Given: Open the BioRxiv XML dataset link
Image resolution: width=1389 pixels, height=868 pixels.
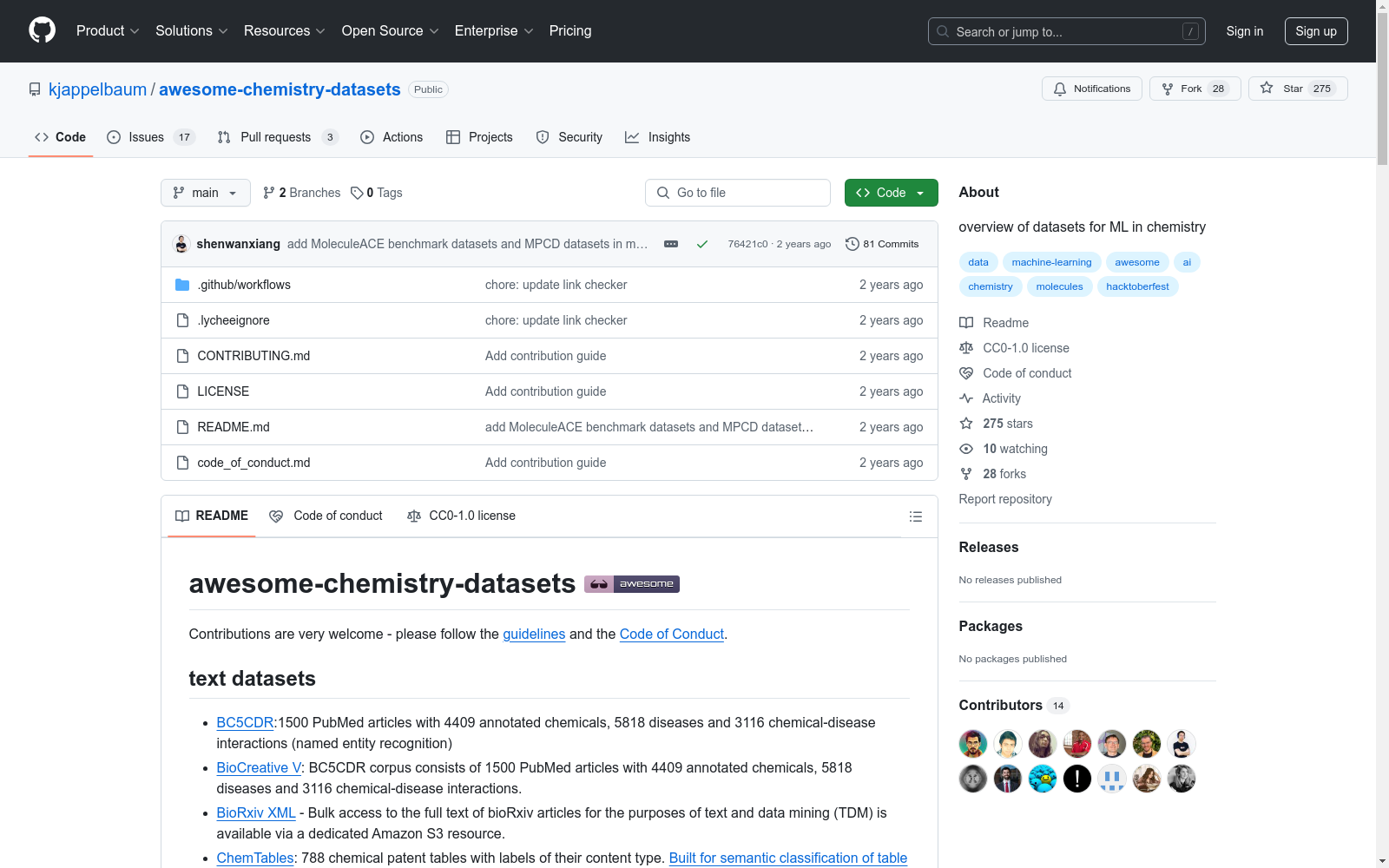Looking at the screenshot, I should pyautogui.click(x=256, y=813).
